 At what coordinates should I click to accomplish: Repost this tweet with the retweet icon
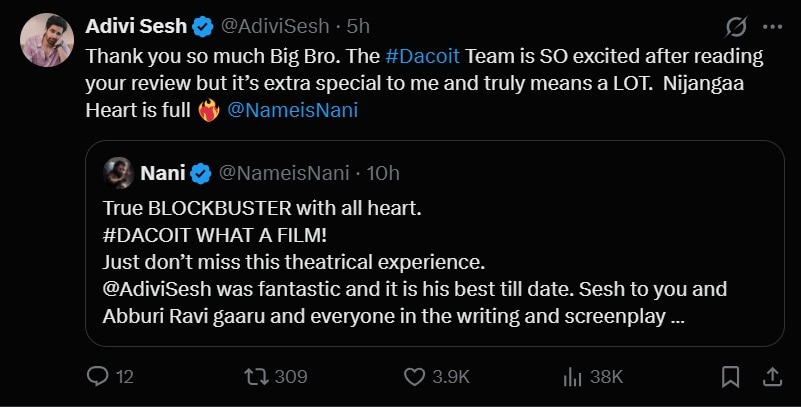click(256, 376)
